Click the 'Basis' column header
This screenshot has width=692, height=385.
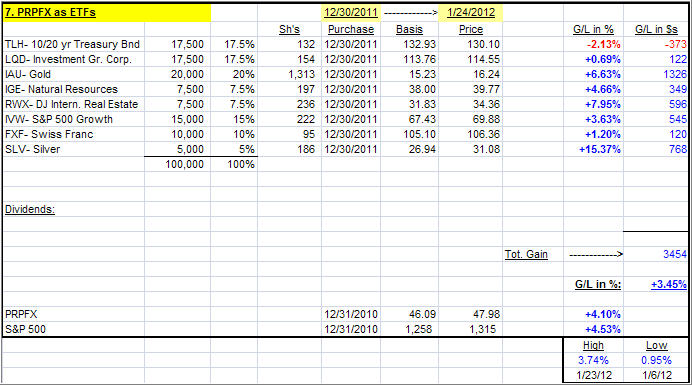409,30
